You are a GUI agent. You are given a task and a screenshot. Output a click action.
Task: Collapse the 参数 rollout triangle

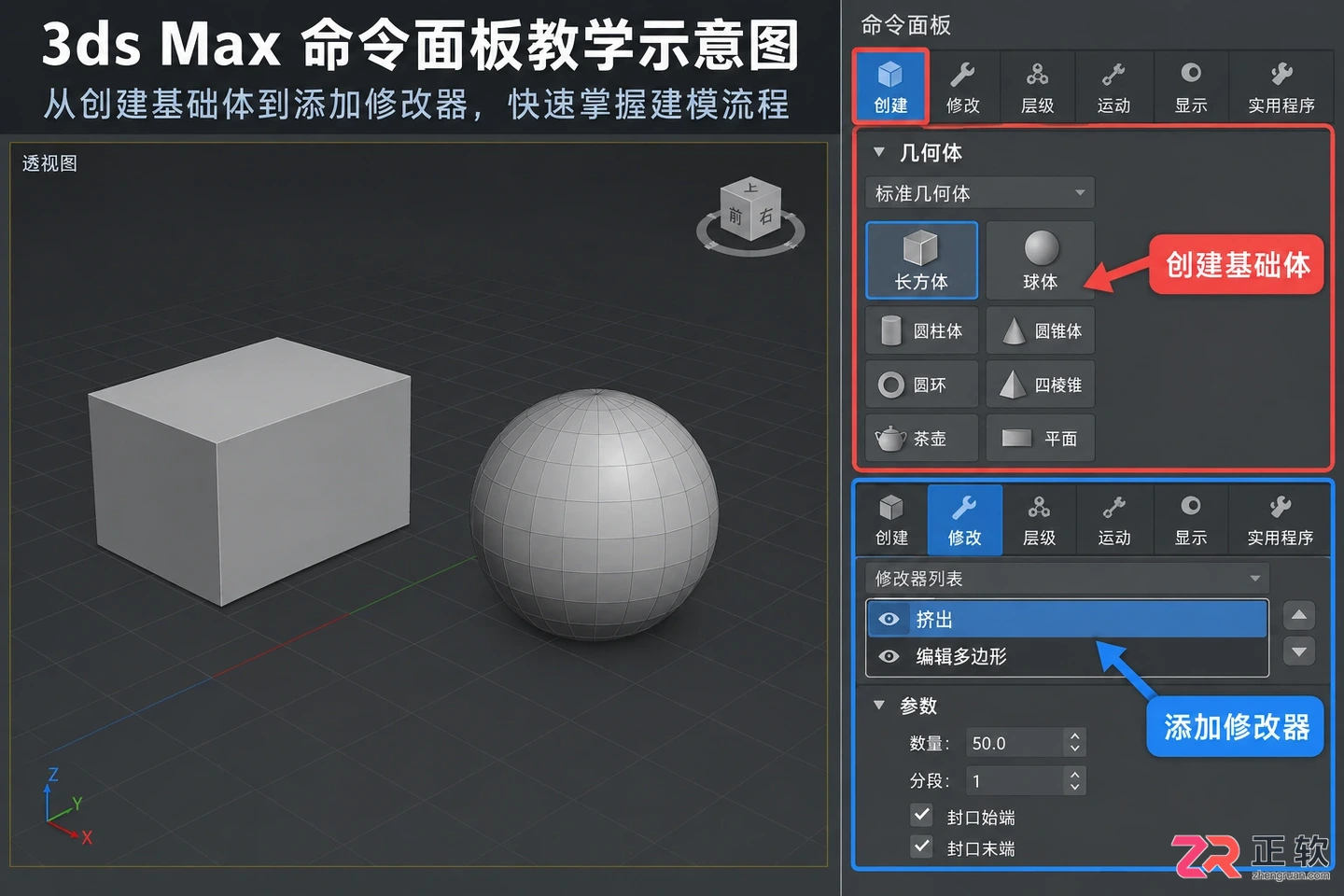[x=878, y=705]
